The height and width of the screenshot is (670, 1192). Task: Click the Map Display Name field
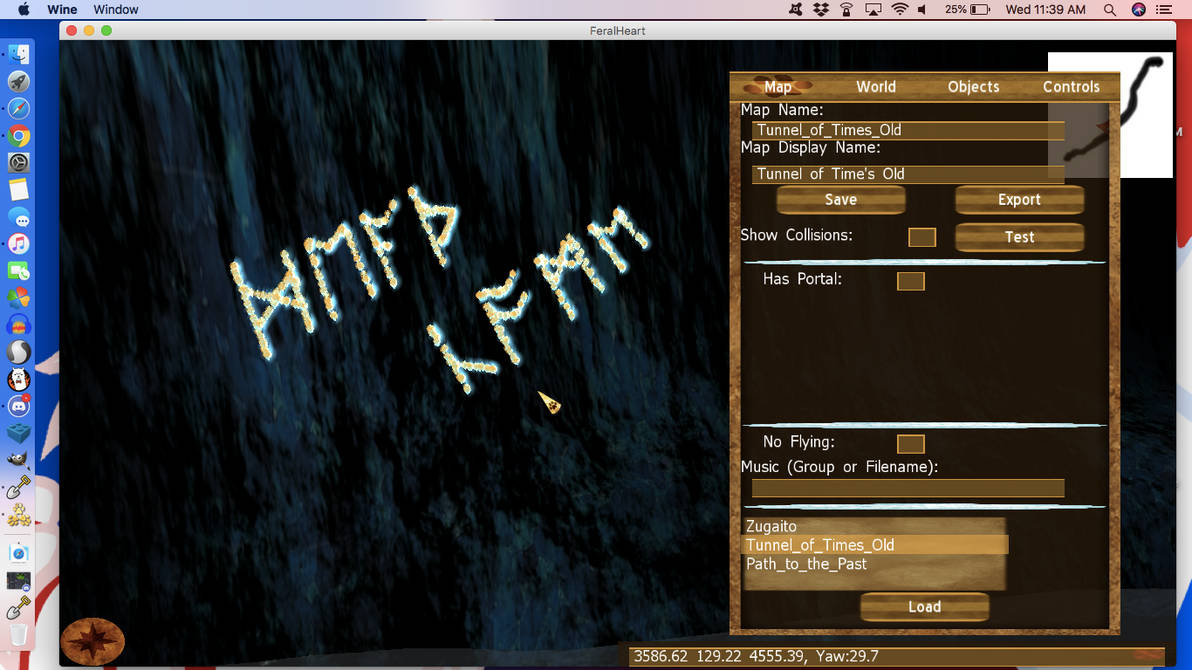tap(908, 174)
